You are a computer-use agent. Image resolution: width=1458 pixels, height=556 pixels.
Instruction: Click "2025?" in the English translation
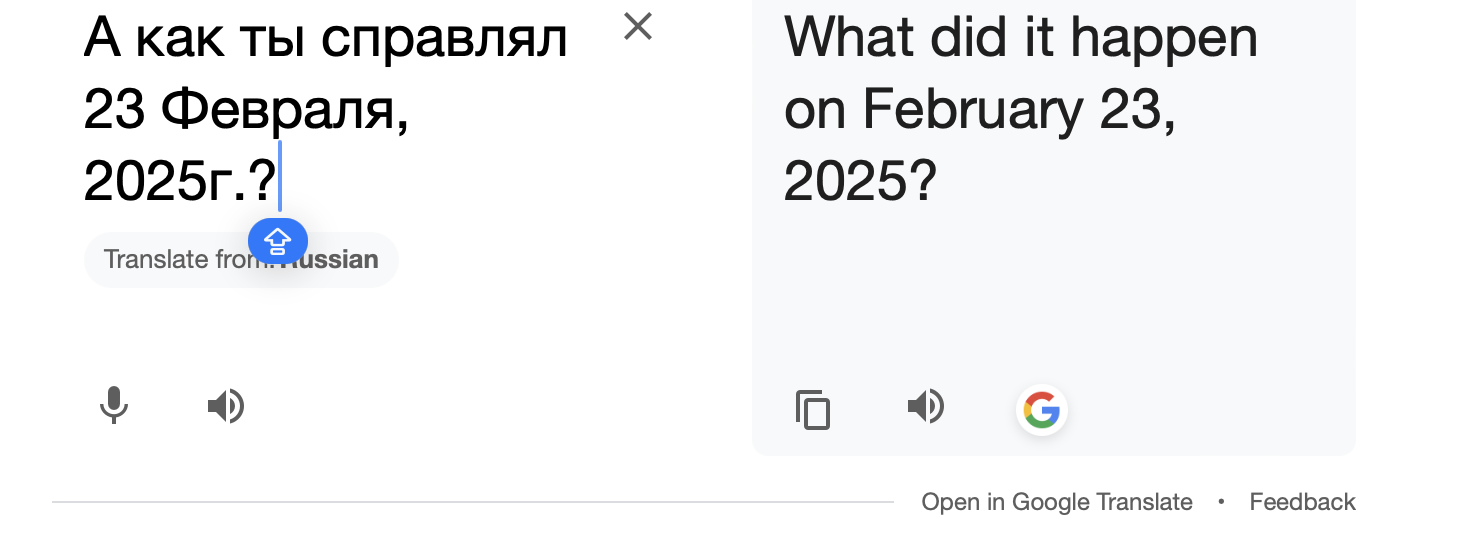pos(860,181)
